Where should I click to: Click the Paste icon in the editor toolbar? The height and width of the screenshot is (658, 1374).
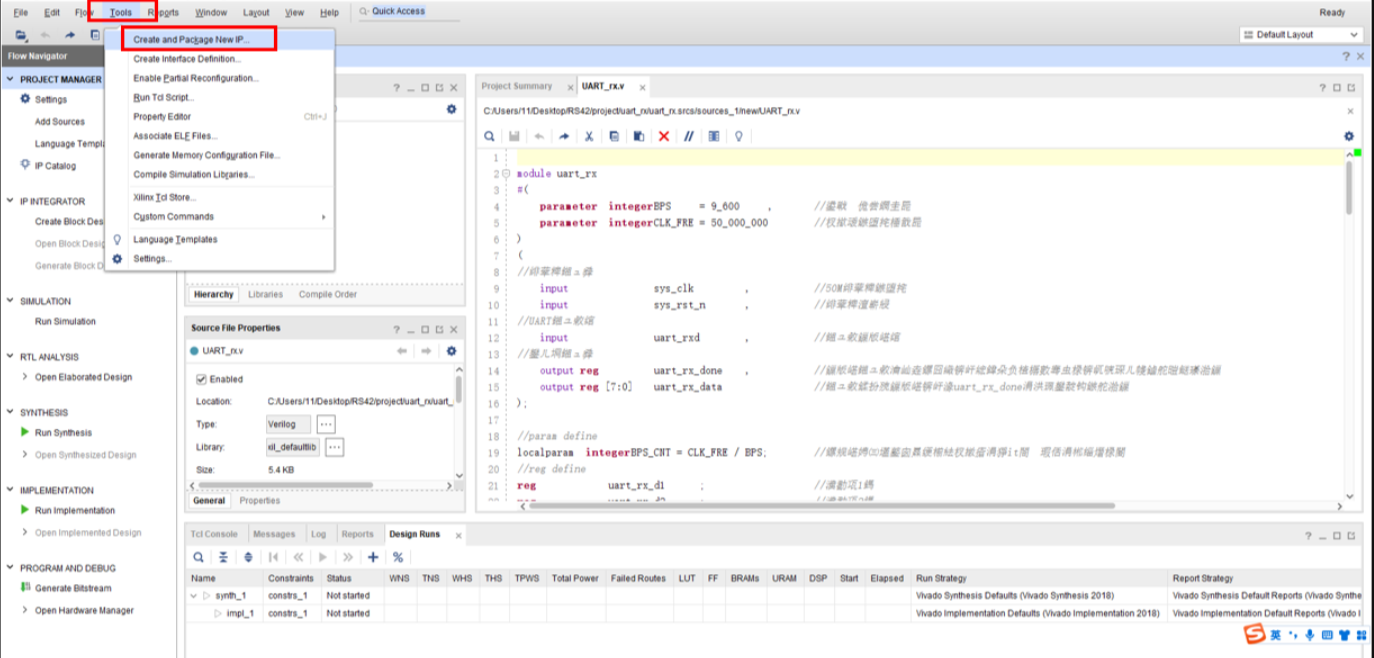[638, 136]
